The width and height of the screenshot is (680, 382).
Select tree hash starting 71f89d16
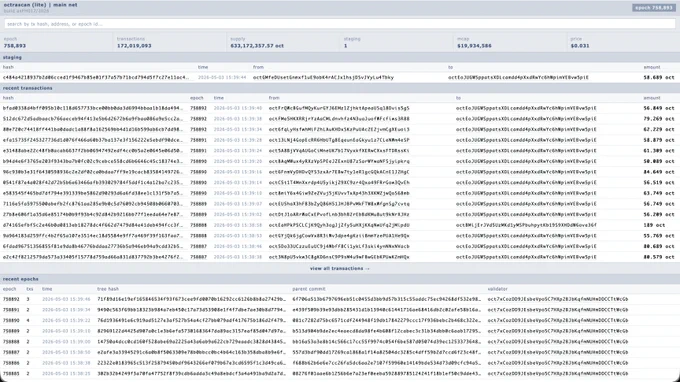click(191, 299)
